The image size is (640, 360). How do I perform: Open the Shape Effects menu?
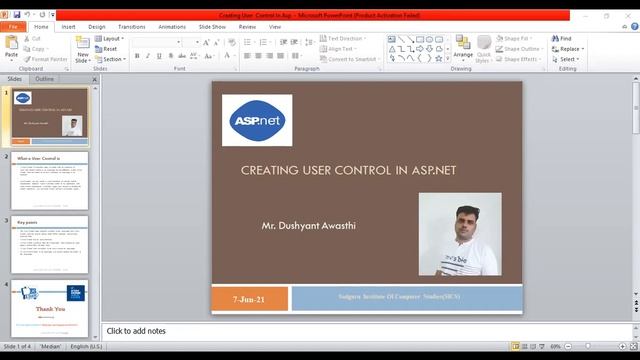pos(518,59)
